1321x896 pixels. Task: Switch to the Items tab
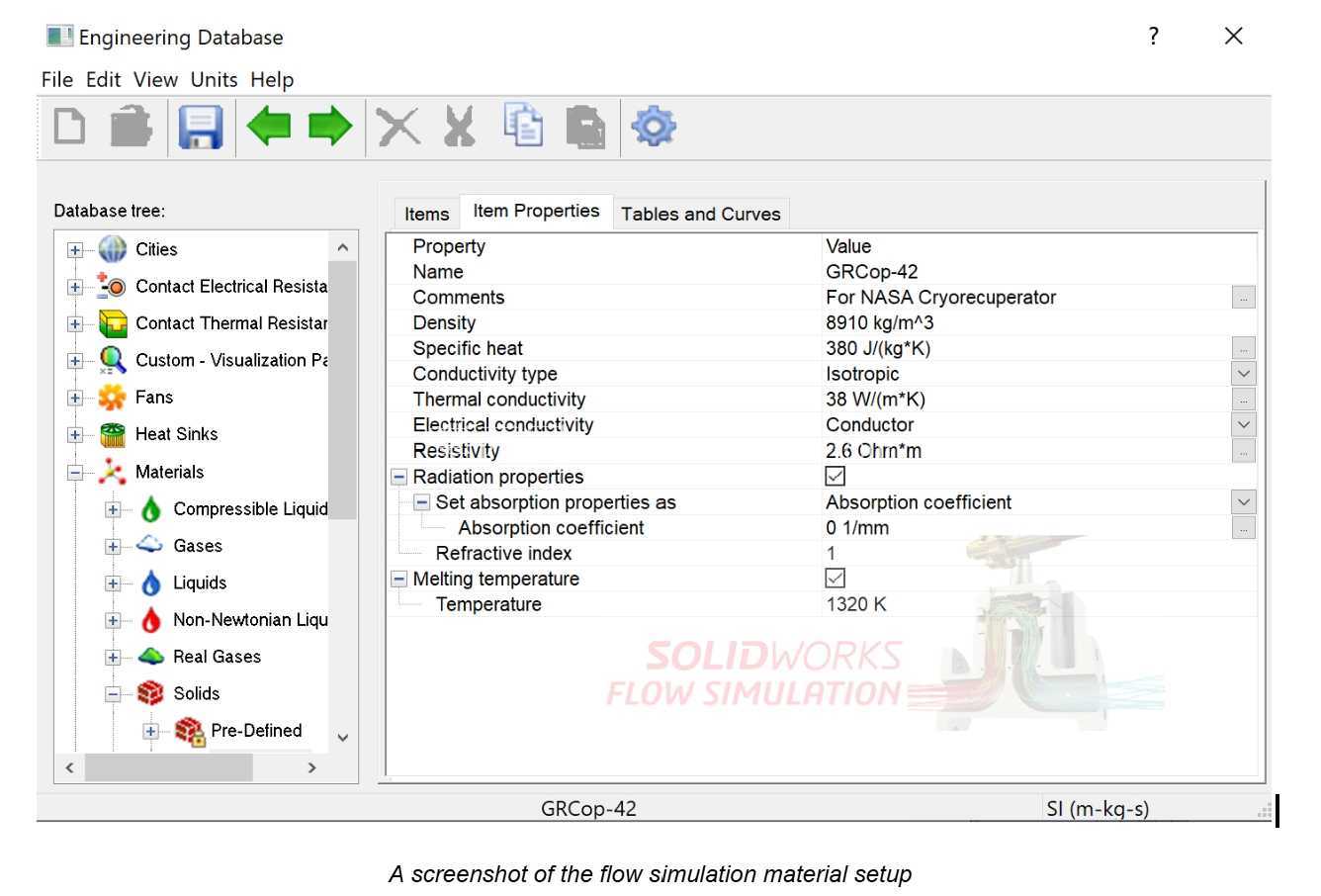coord(427,214)
